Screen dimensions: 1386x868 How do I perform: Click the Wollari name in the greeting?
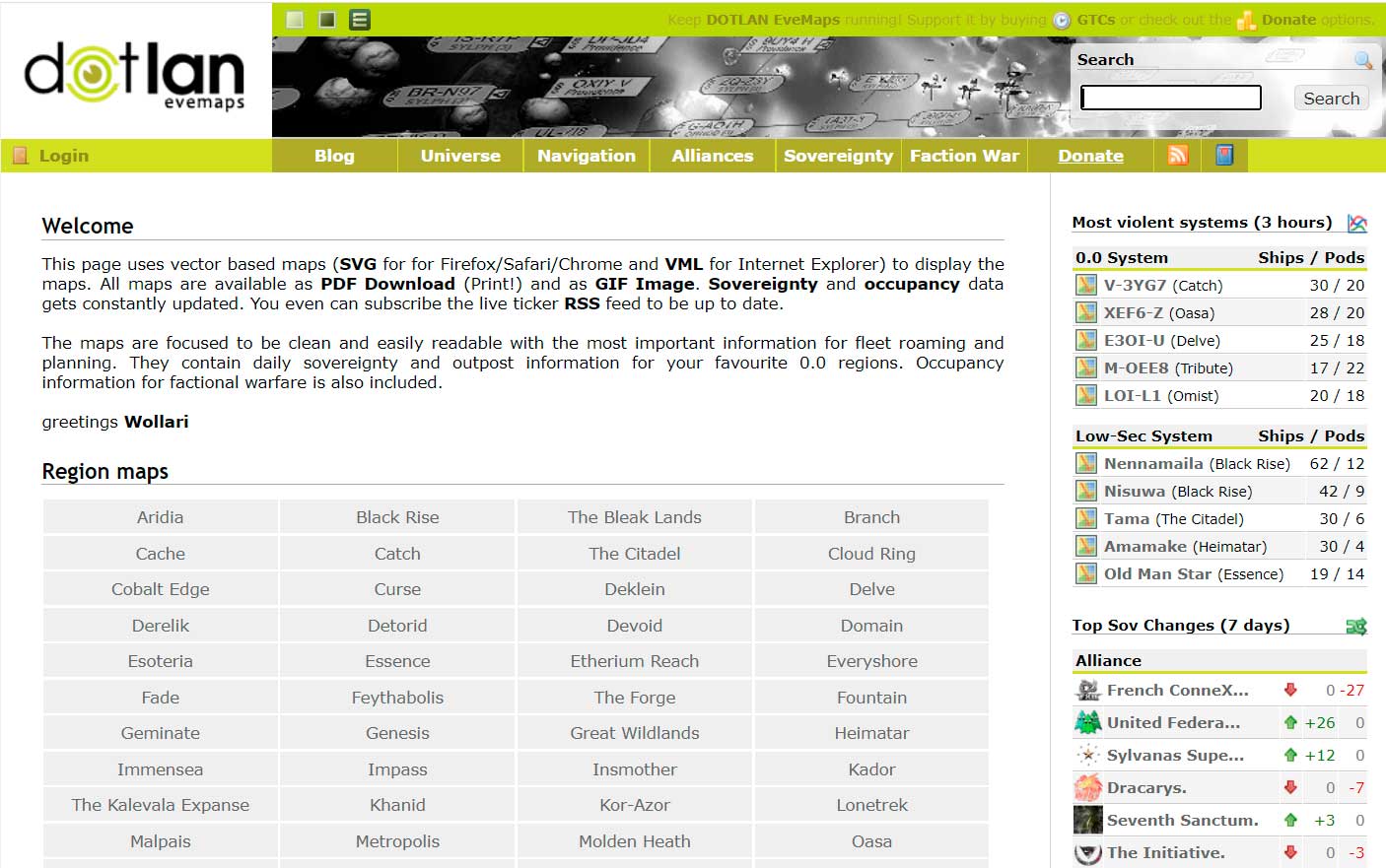pyautogui.click(x=156, y=422)
